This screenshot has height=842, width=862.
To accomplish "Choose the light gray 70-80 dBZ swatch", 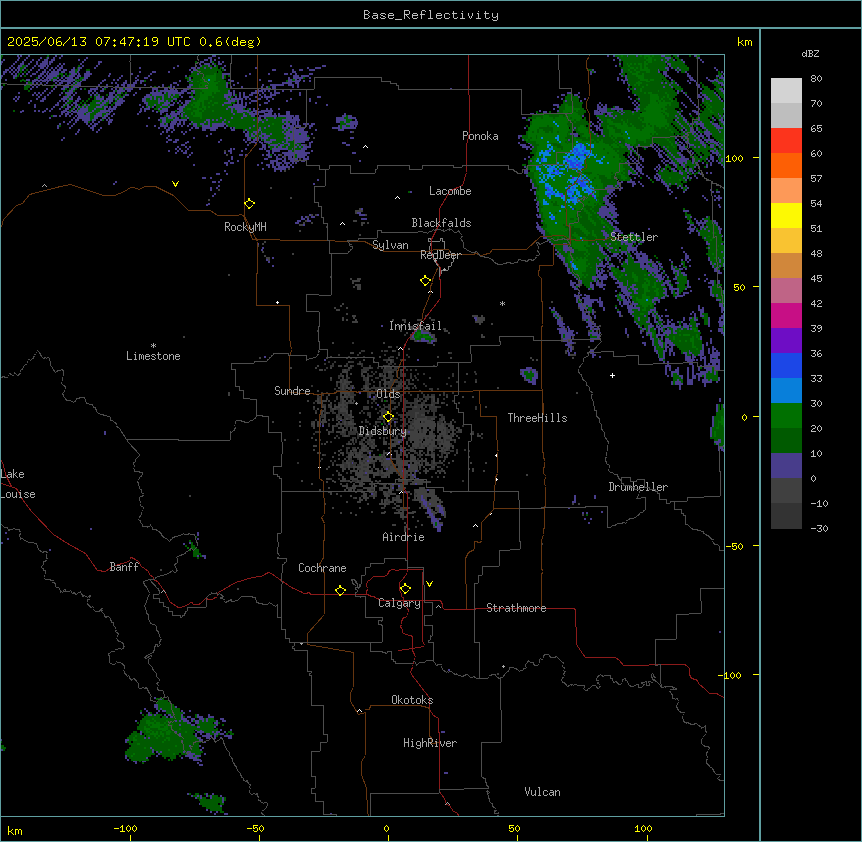I will tap(786, 91).
